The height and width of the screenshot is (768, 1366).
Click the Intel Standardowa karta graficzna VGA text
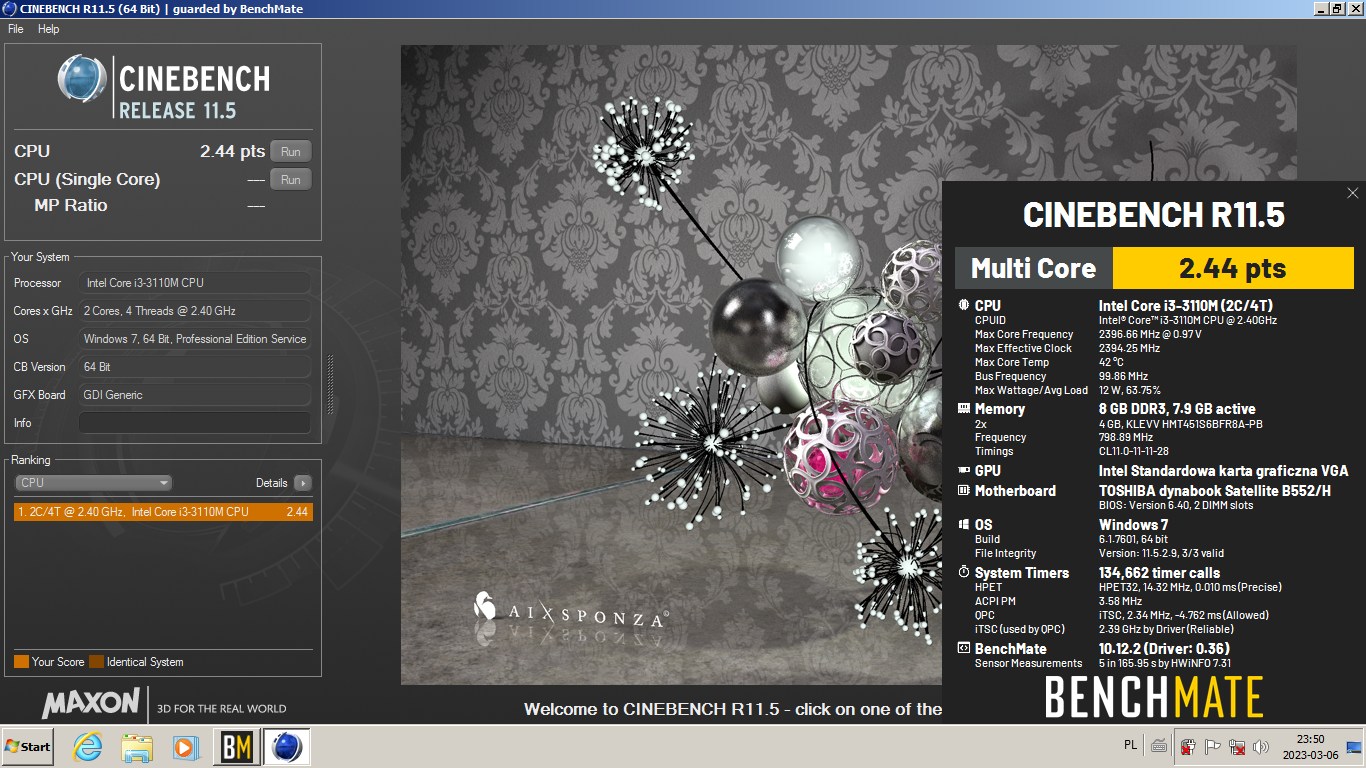1223,471
